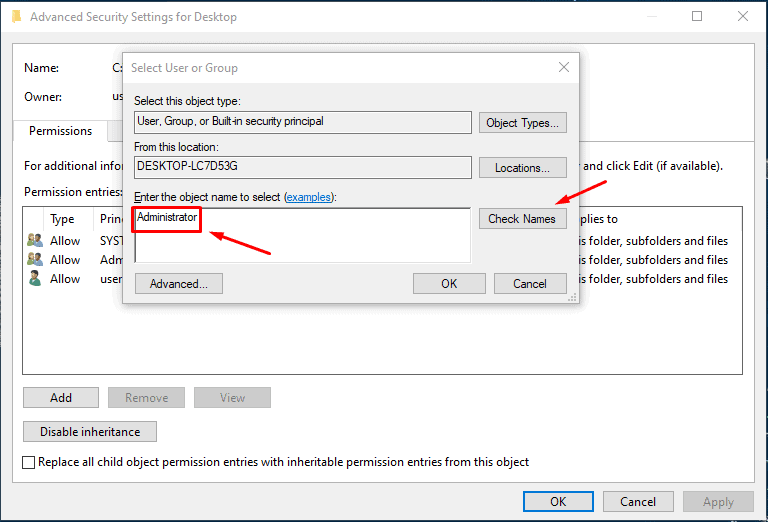768x522 pixels.
Task: Click the folder icon in the title bar
Action: coord(17,17)
